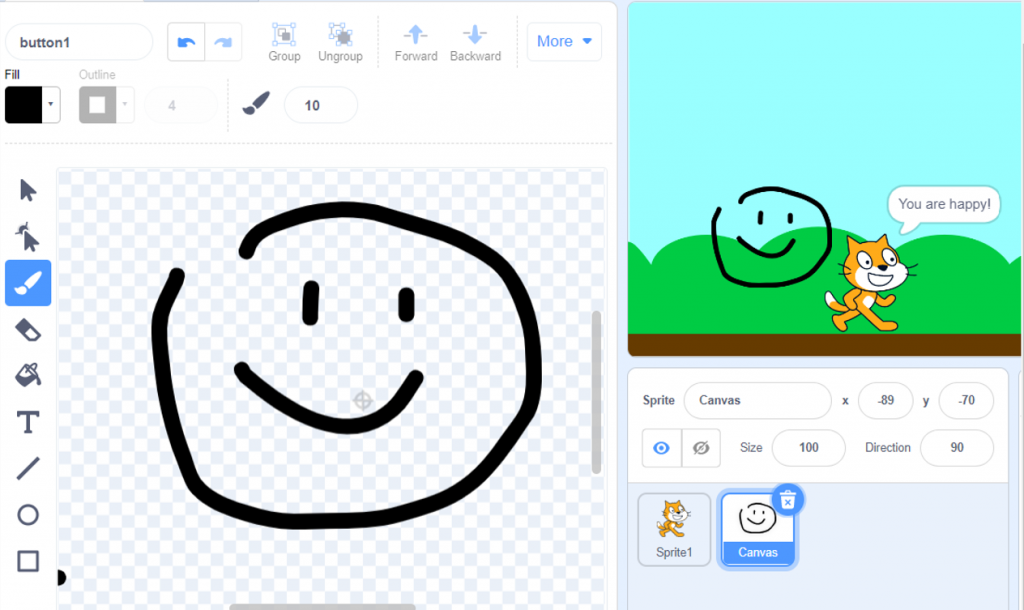Expand the Outline dropdown arrow
Image resolution: width=1024 pixels, height=610 pixels.
click(x=125, y=104)
